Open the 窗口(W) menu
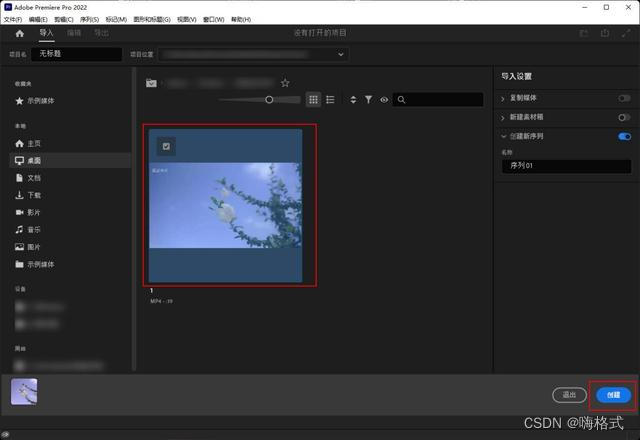This screenshot has height=440, width=640. [x=213, y=19]
